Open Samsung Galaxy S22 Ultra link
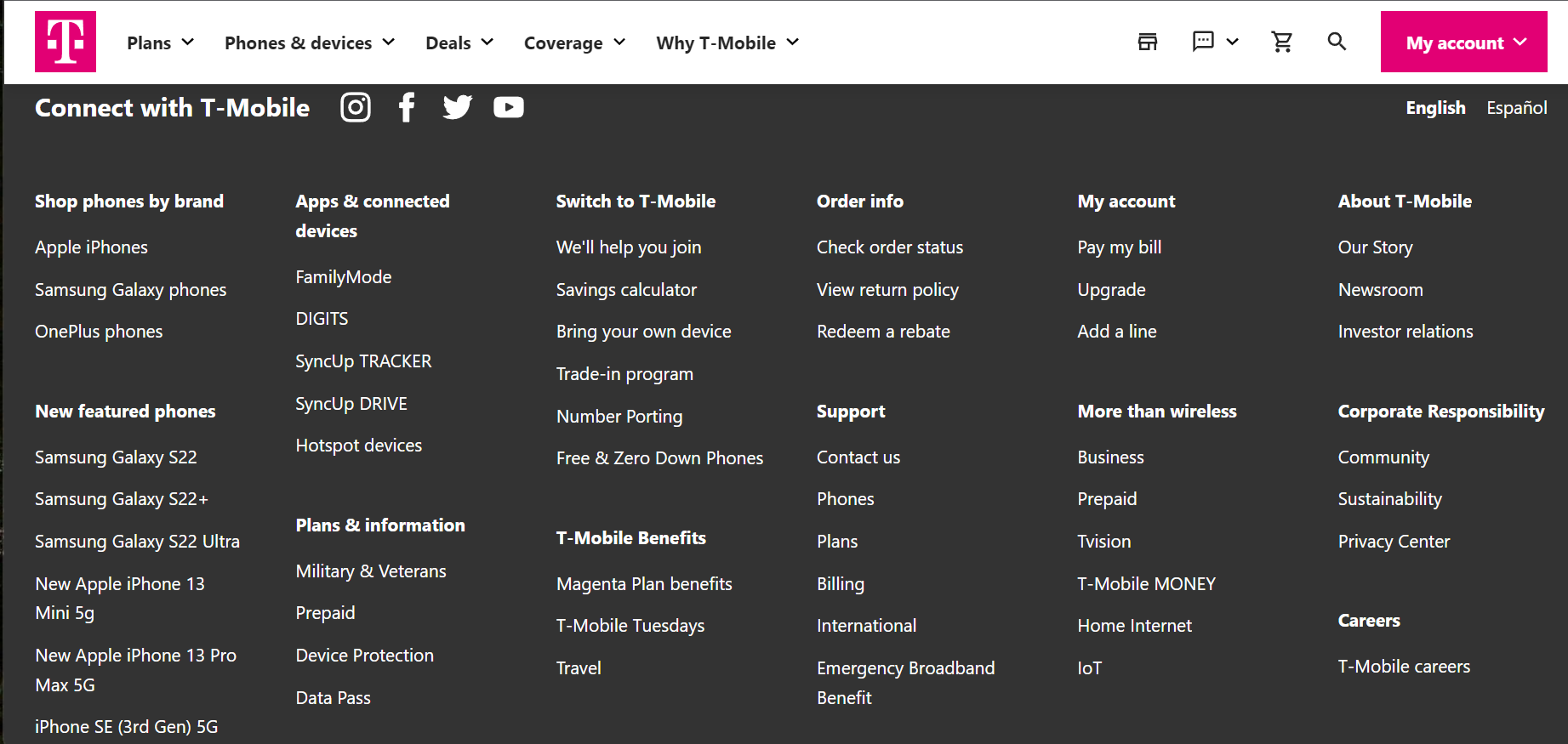The image size is (1568, 744). (137, 542)
